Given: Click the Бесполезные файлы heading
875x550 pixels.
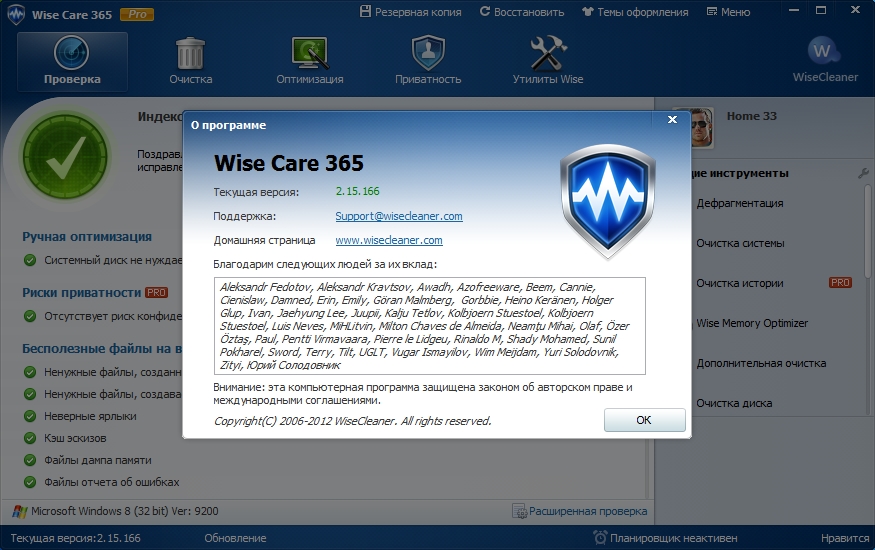Looking at the screenshot, I should [102, 349].
